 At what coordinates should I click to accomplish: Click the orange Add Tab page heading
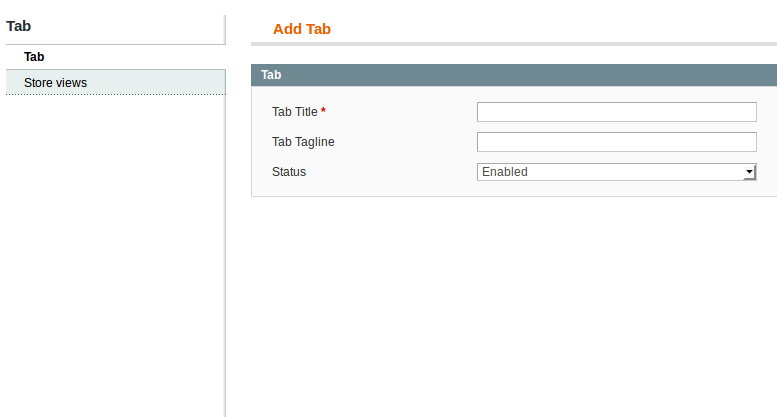[x=302, y=29]
